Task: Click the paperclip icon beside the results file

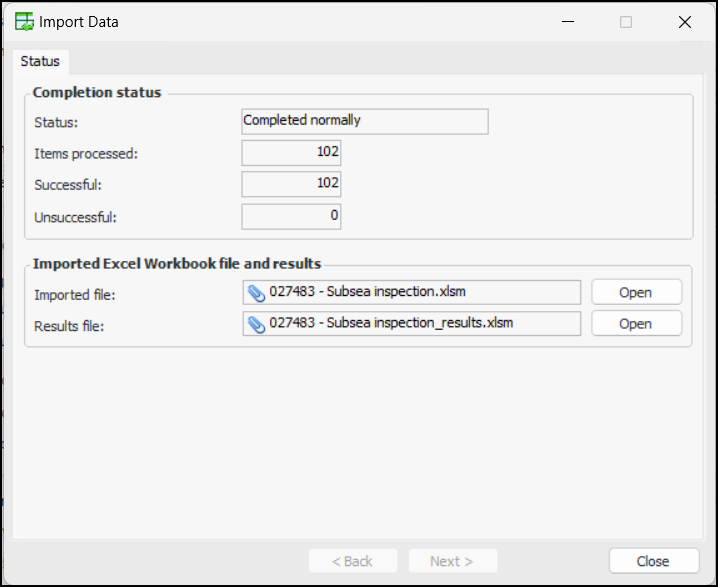Action: 256,324
